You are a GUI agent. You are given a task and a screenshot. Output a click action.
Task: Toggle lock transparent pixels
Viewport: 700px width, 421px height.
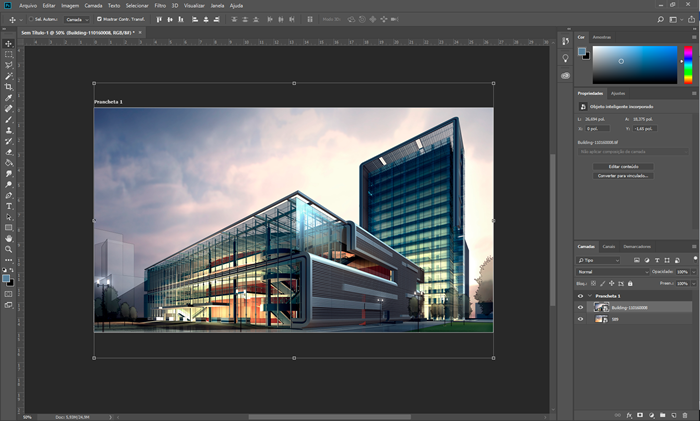coord(593,283)
